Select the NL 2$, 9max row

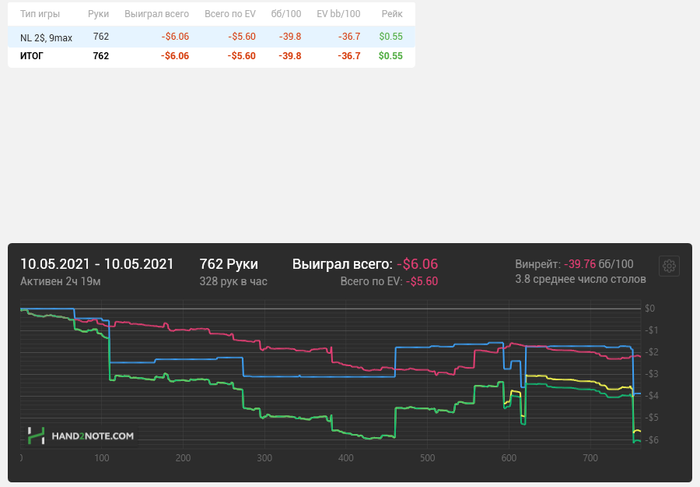click(211, 37)
